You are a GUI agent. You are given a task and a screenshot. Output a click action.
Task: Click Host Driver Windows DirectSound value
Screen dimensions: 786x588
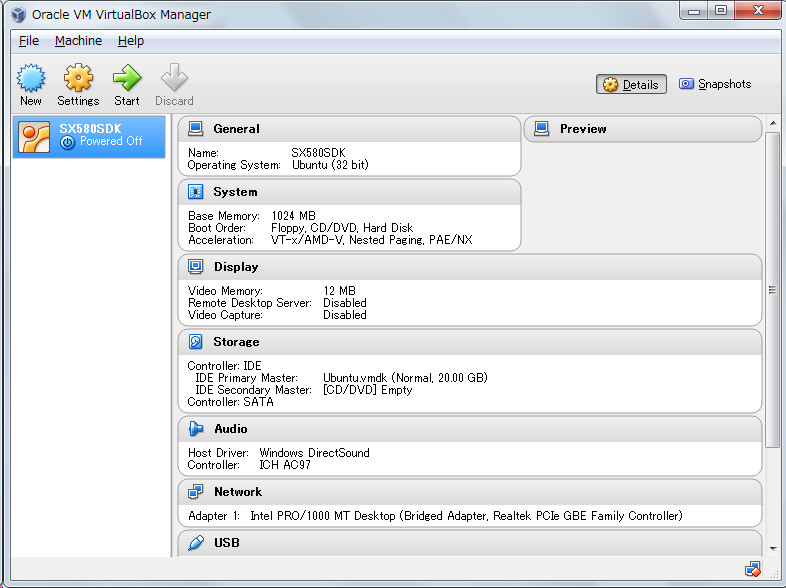pyautogui.click(x=314, y=453)
